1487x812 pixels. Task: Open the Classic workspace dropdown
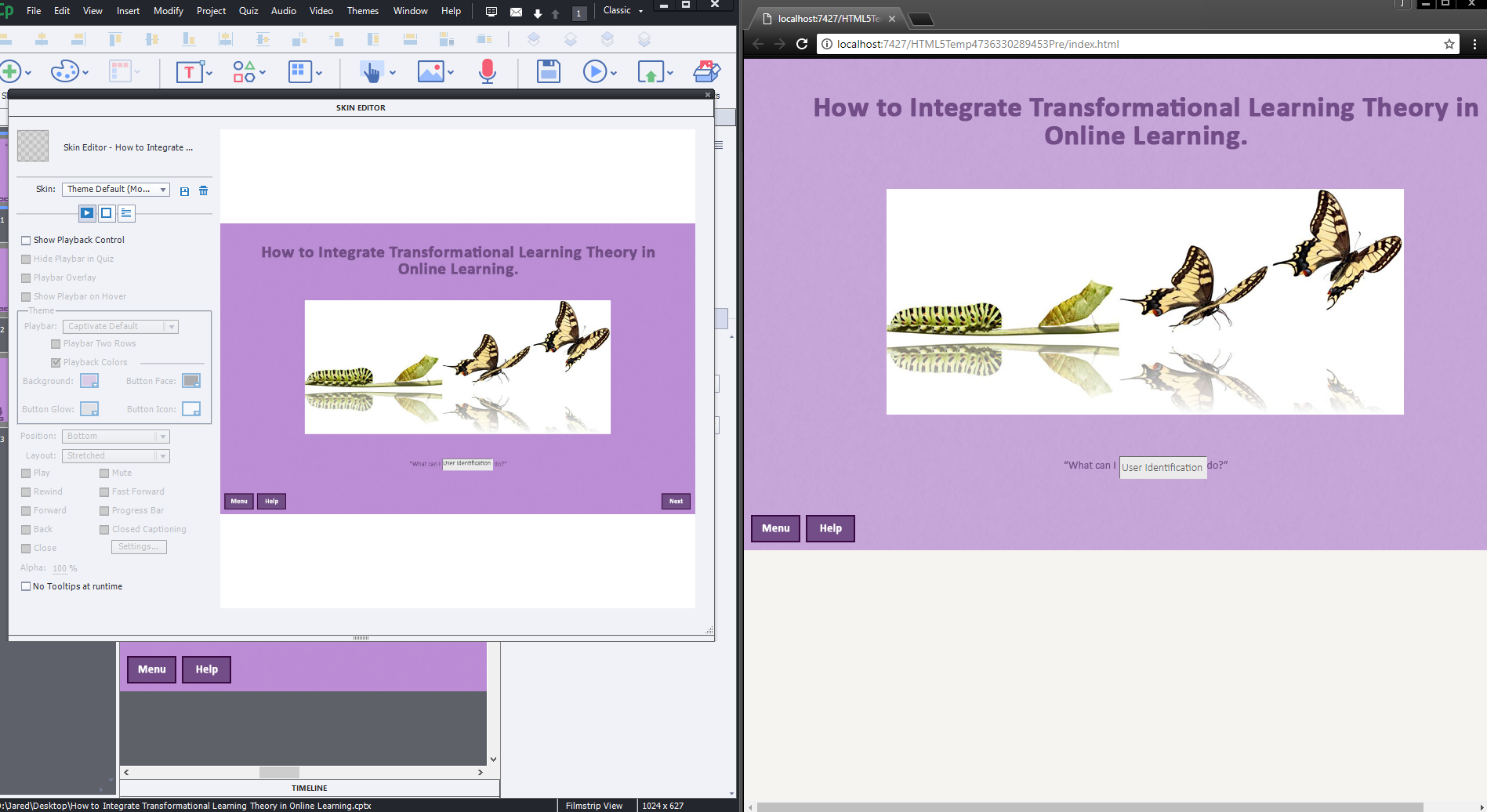(623, 10)
